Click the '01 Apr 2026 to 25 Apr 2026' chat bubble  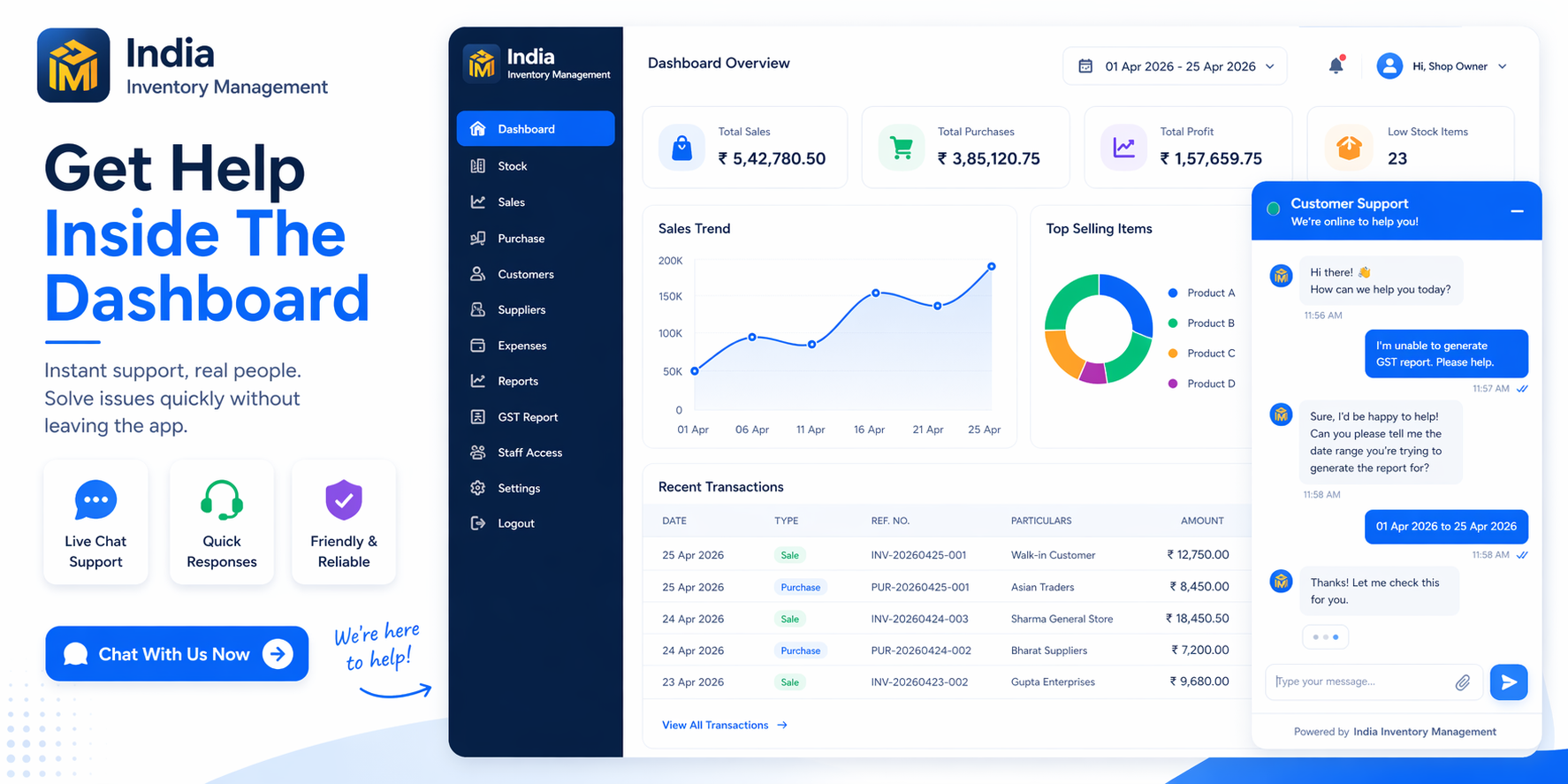[1446, 527]
